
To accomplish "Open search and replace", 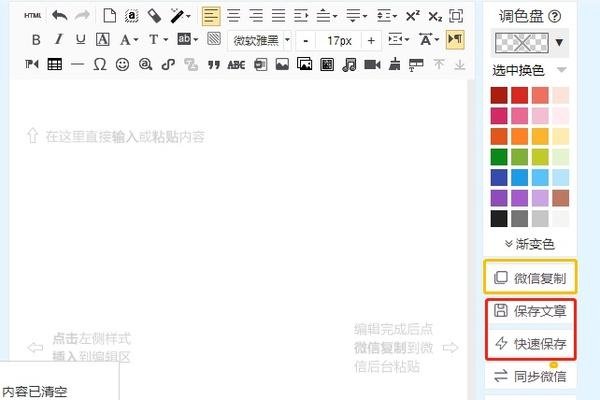I will (x=145, y=64).
